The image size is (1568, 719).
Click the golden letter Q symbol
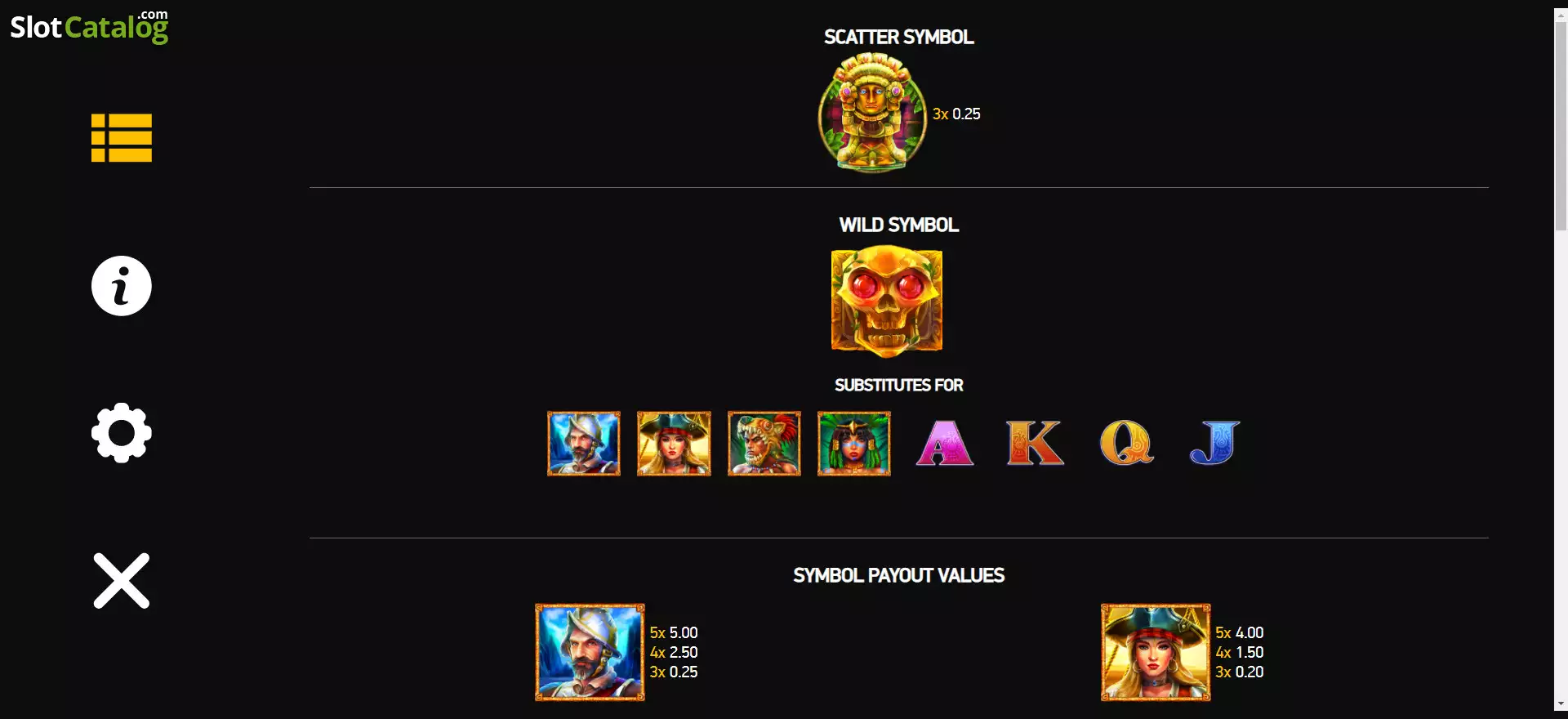tap(1126, 444)
